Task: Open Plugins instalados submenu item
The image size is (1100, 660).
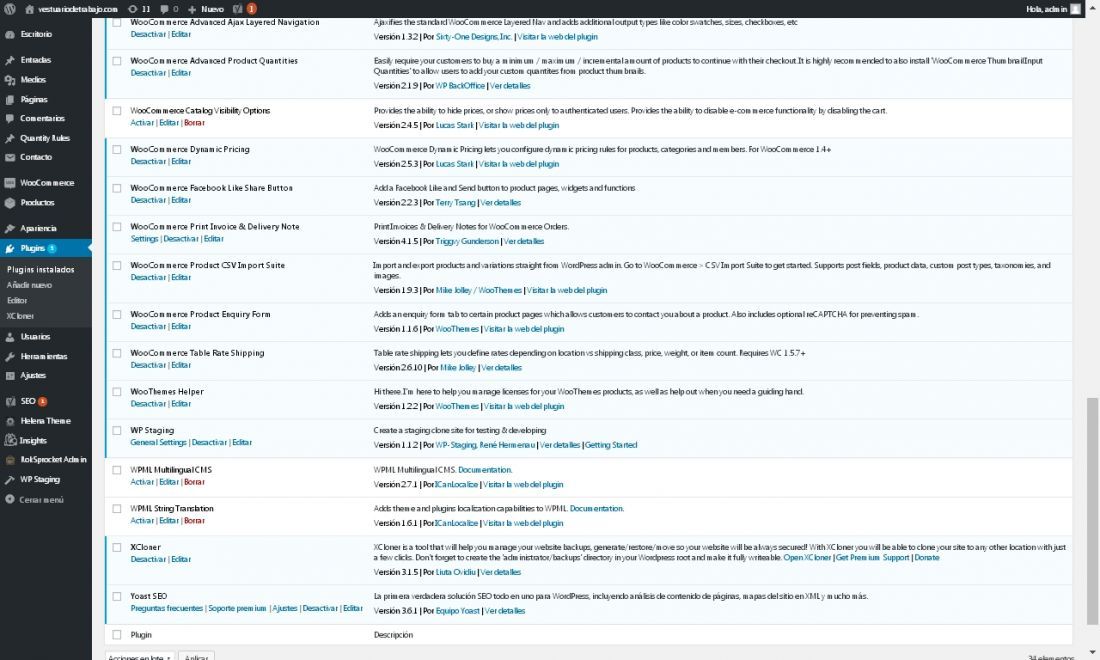Action: coord(40,269)
